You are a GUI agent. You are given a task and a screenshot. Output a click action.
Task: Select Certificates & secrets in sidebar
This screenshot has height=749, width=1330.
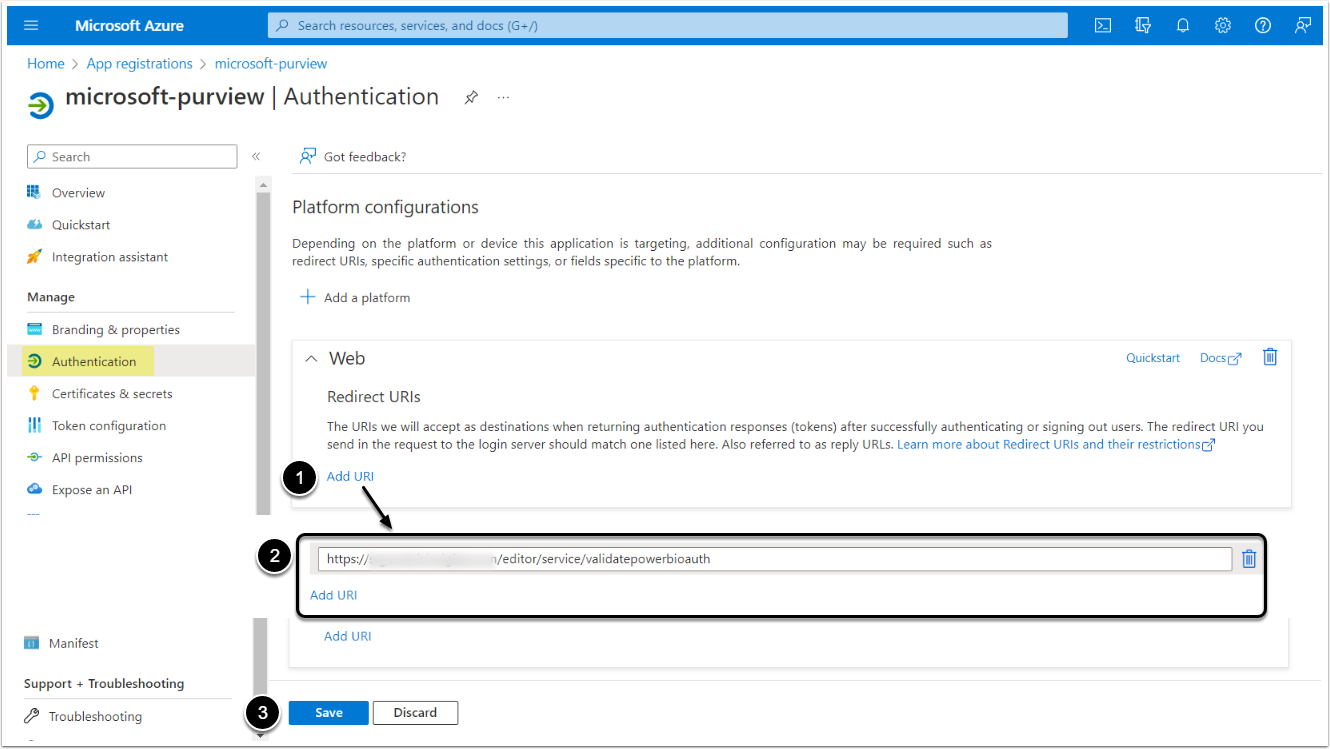click(112, 394)
